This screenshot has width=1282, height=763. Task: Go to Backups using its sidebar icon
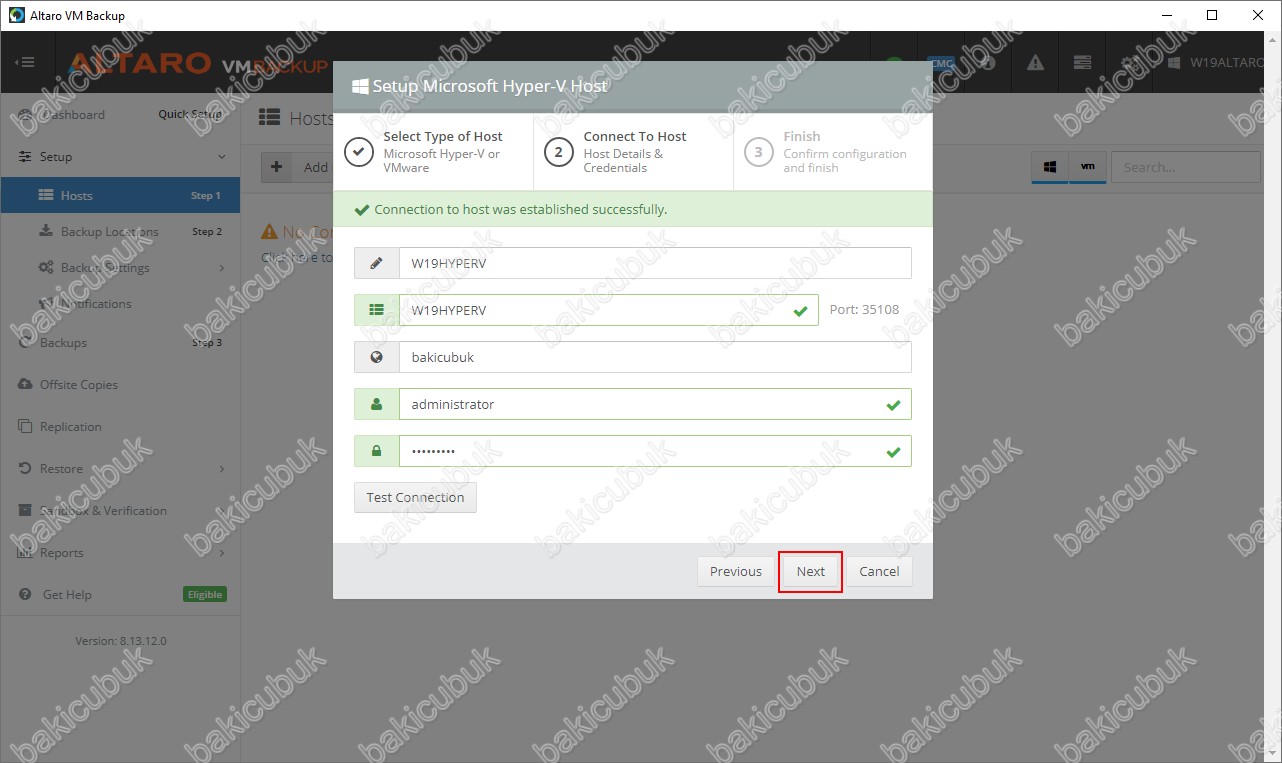click(26, 343)
